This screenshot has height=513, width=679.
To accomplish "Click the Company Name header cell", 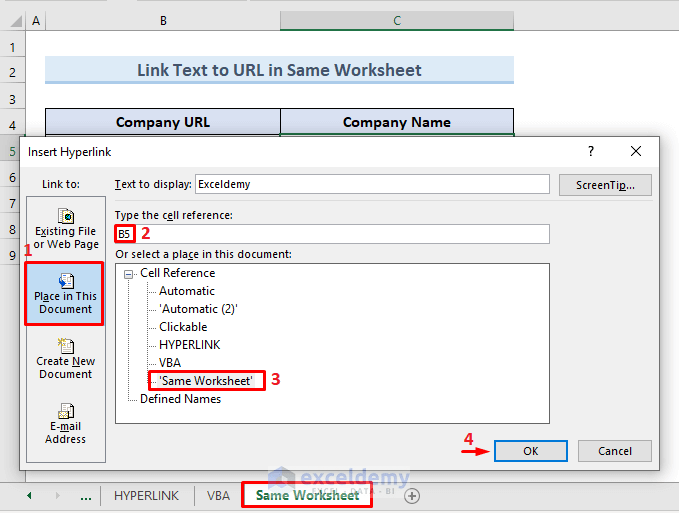I will pos(397,122).
